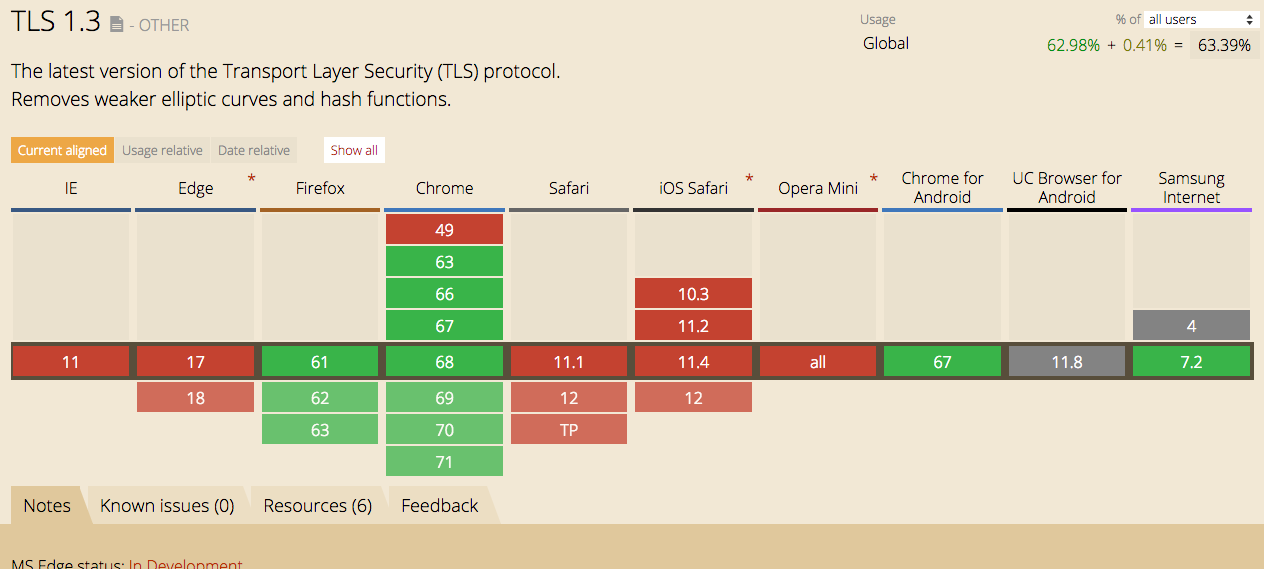Select the UC Browser 11.8 cell

1066,362
